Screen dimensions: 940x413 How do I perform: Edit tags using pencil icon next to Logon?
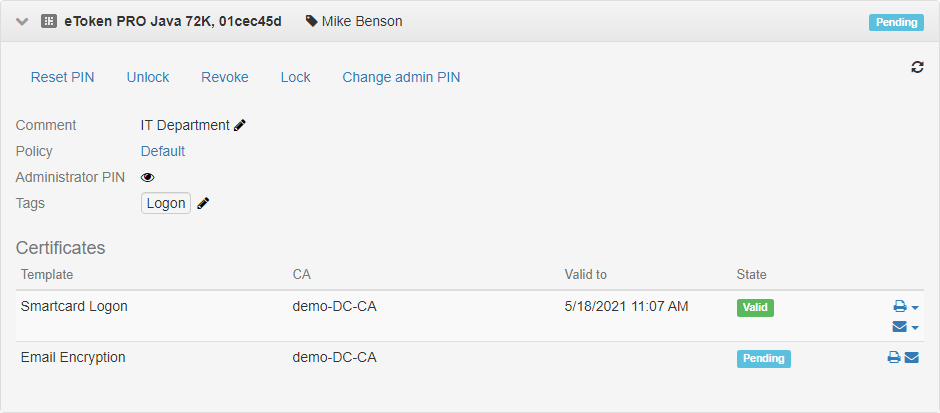[203, 203]
